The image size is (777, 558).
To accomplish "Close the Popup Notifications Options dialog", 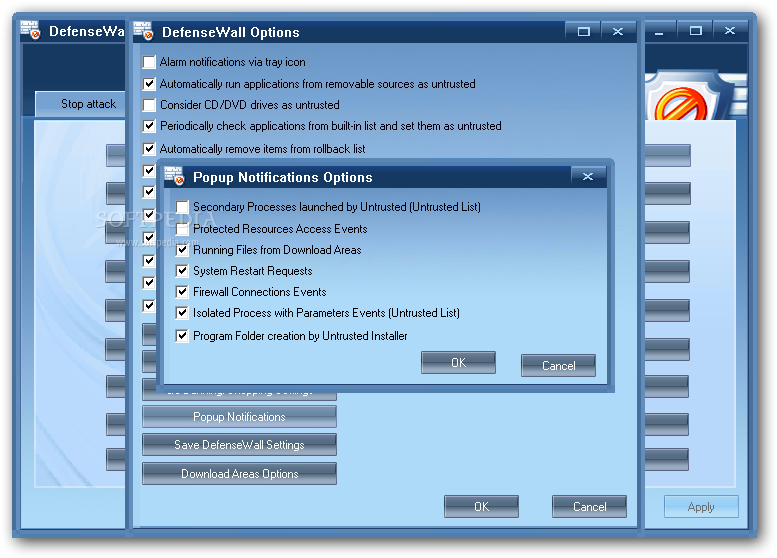I will coord(588,176).
